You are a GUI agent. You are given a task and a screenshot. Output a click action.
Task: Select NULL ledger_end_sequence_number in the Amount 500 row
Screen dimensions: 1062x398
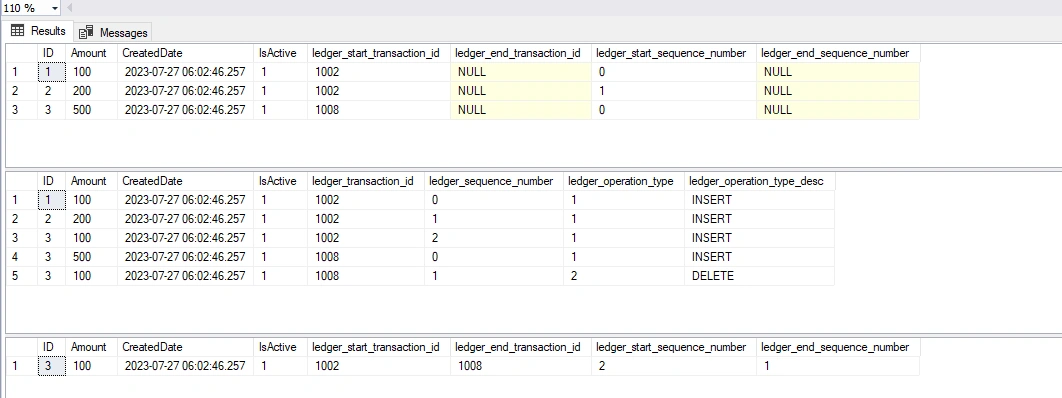point(838,110)
